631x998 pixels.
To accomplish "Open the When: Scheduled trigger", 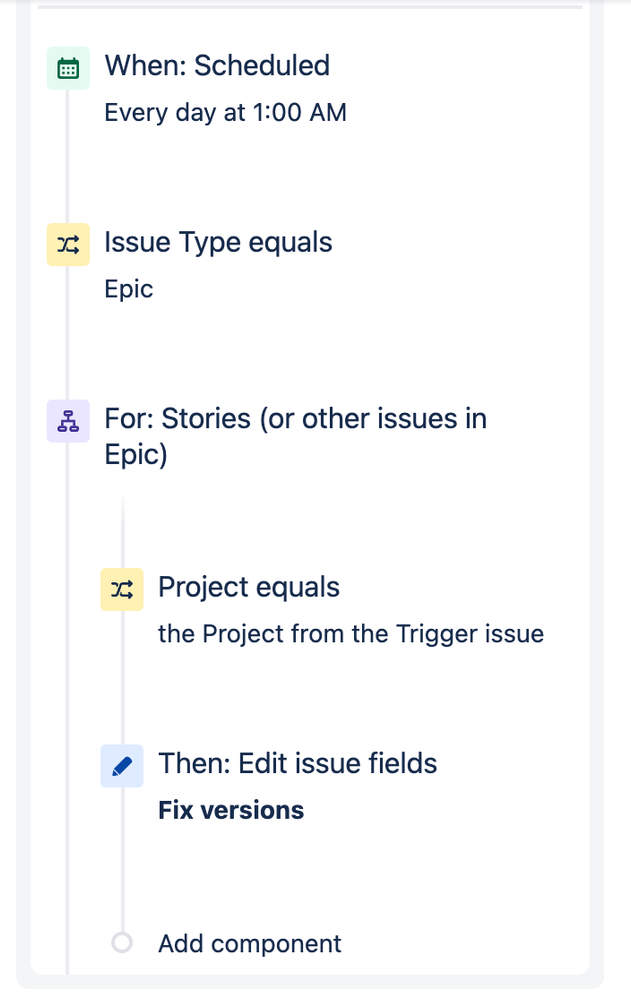I will [x=217, y=66].
